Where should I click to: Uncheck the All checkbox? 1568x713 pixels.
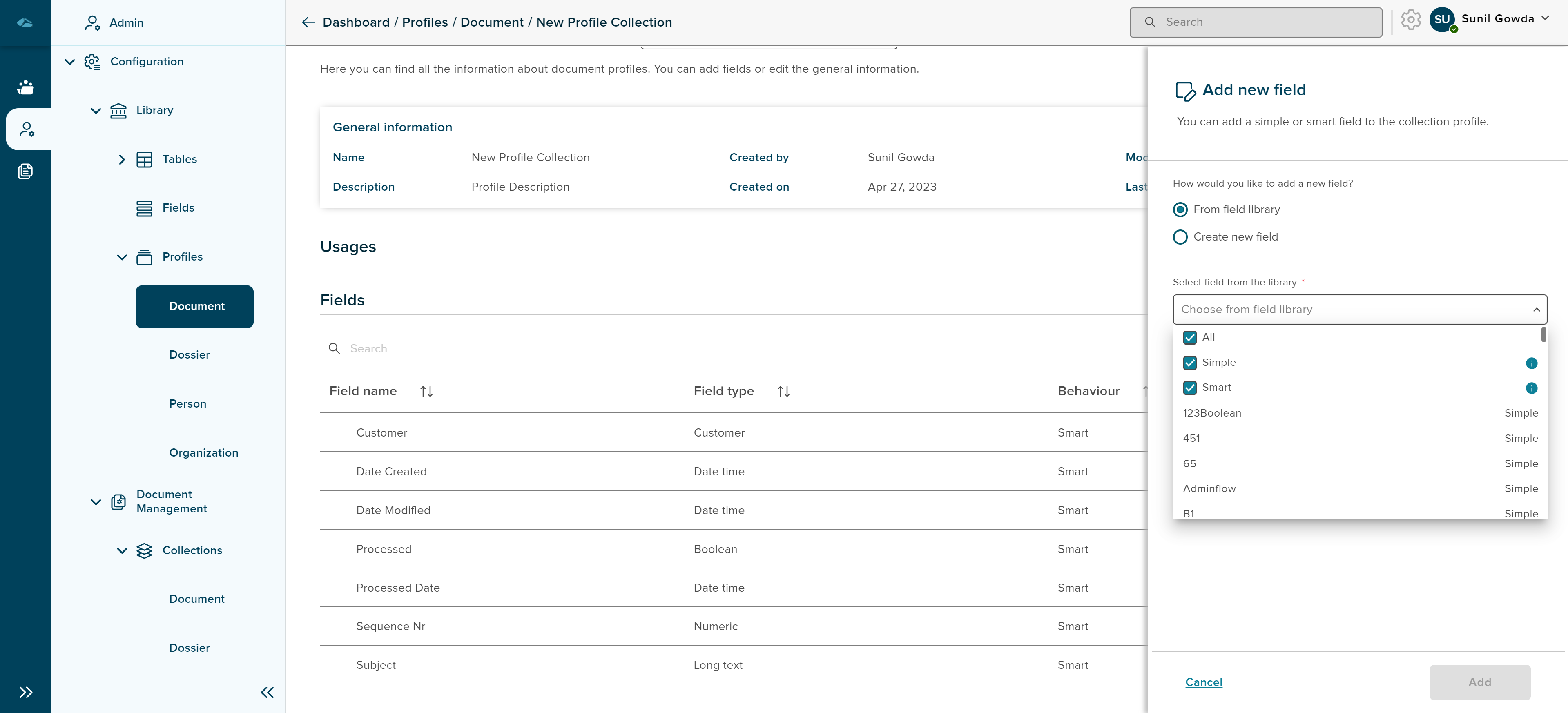tap(1189, 338)
